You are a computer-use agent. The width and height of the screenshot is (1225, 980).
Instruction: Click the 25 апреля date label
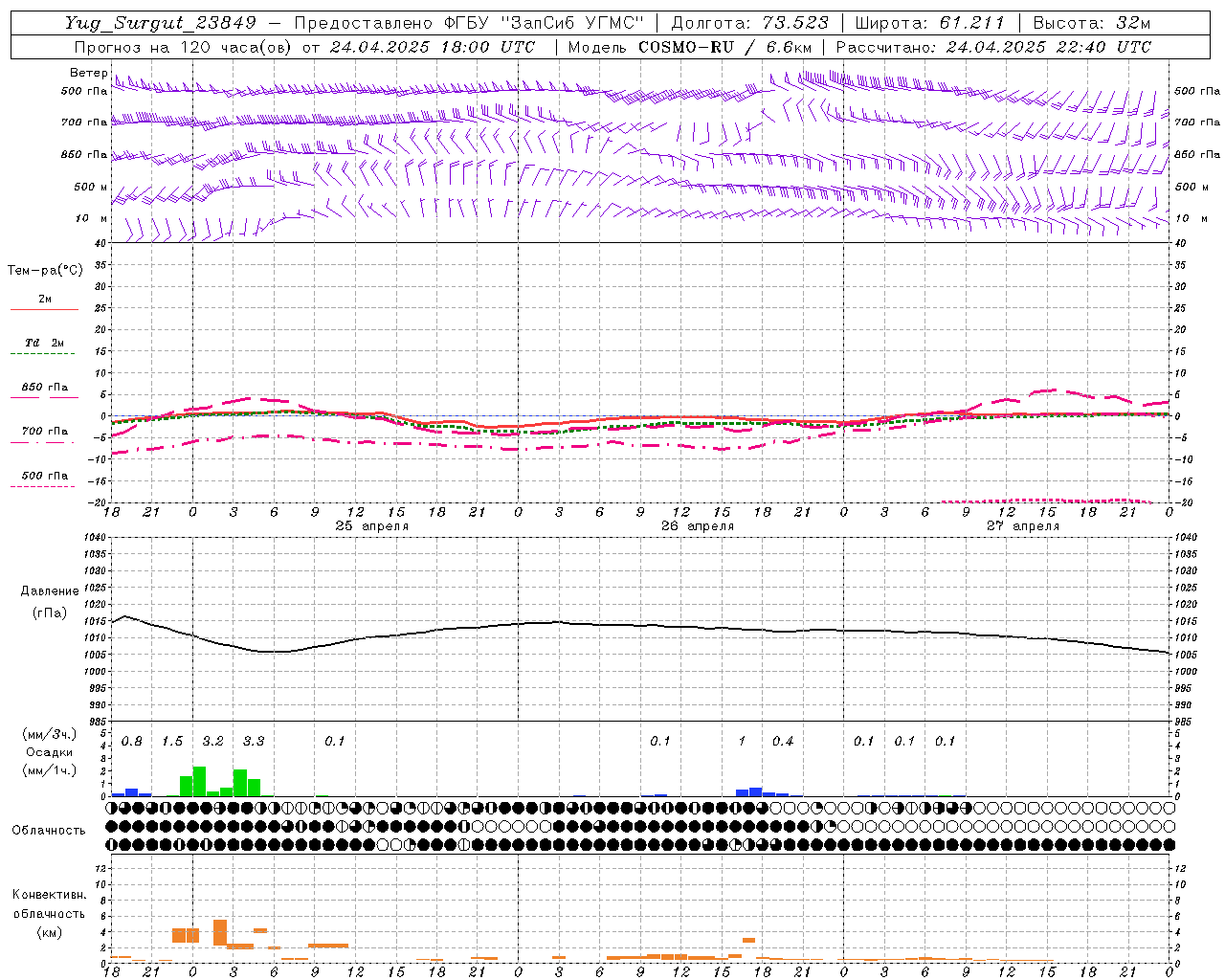(x=371, y=526)
